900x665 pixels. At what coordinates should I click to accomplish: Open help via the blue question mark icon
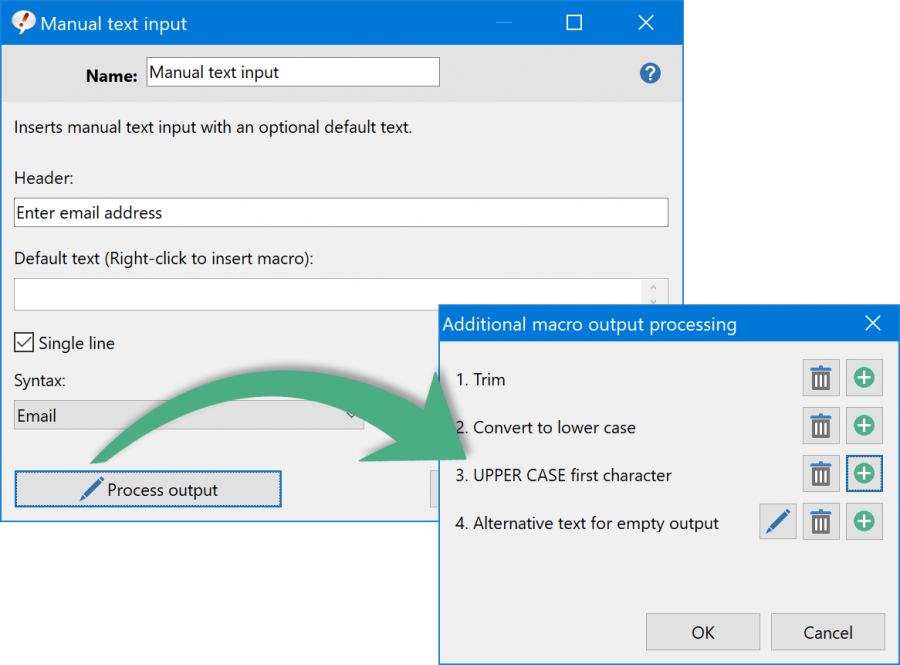click(x=650, y=73)
